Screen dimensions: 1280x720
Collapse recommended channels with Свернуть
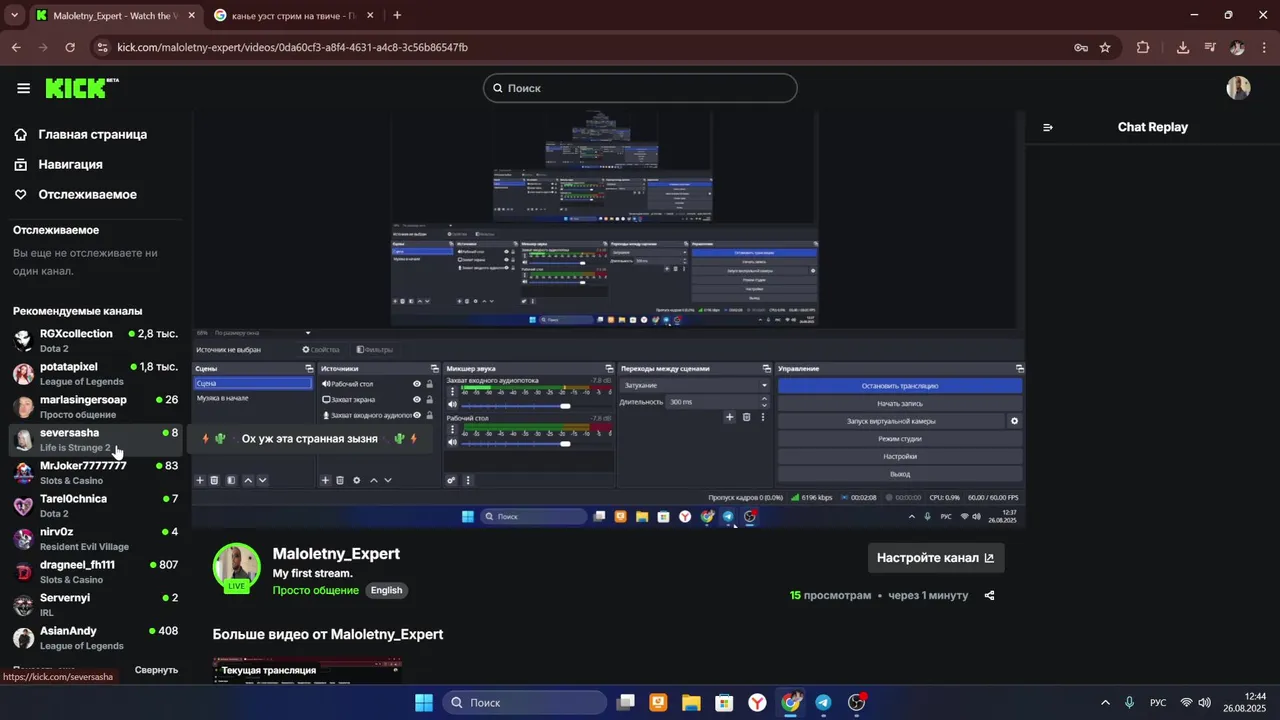pos(156,670)
